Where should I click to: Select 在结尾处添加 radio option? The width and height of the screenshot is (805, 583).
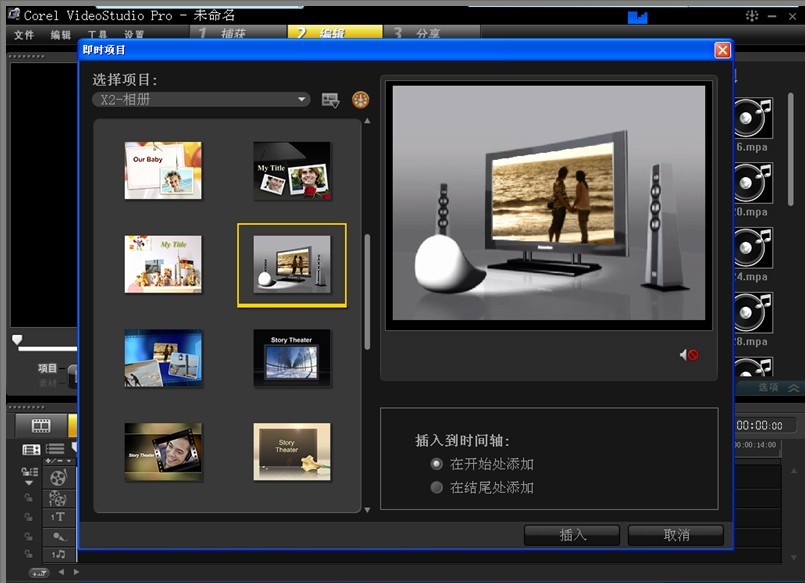[x=436, y=488]
